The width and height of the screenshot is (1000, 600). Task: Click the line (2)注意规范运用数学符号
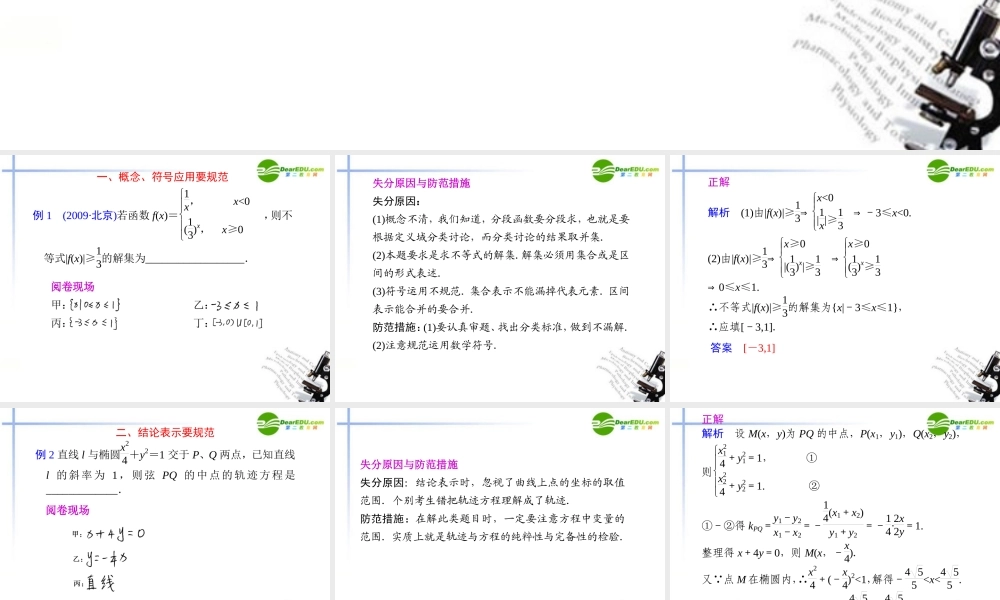pos(434,345)
